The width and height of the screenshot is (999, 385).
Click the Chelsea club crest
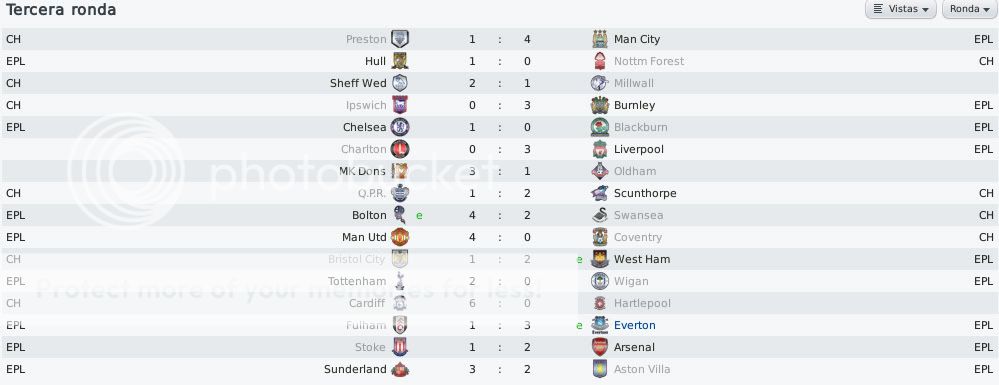coord(399,127)
